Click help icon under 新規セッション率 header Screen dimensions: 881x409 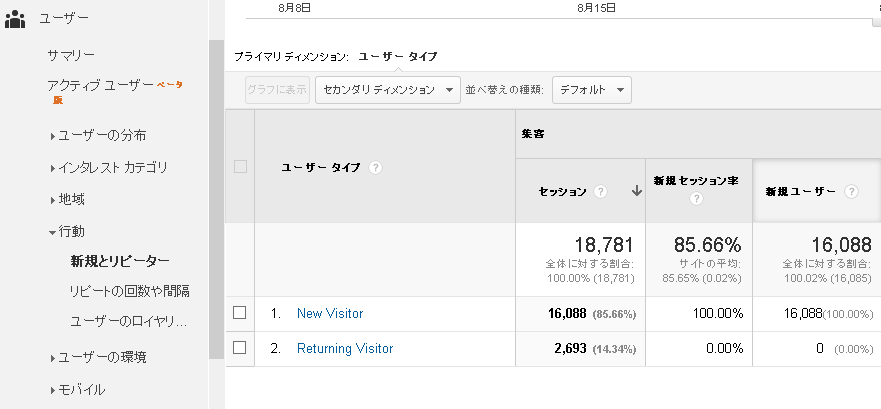pos(696,199)
